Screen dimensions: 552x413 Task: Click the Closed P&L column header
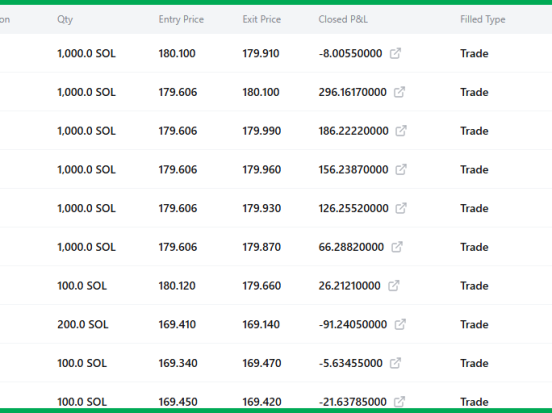coord(343,19)
